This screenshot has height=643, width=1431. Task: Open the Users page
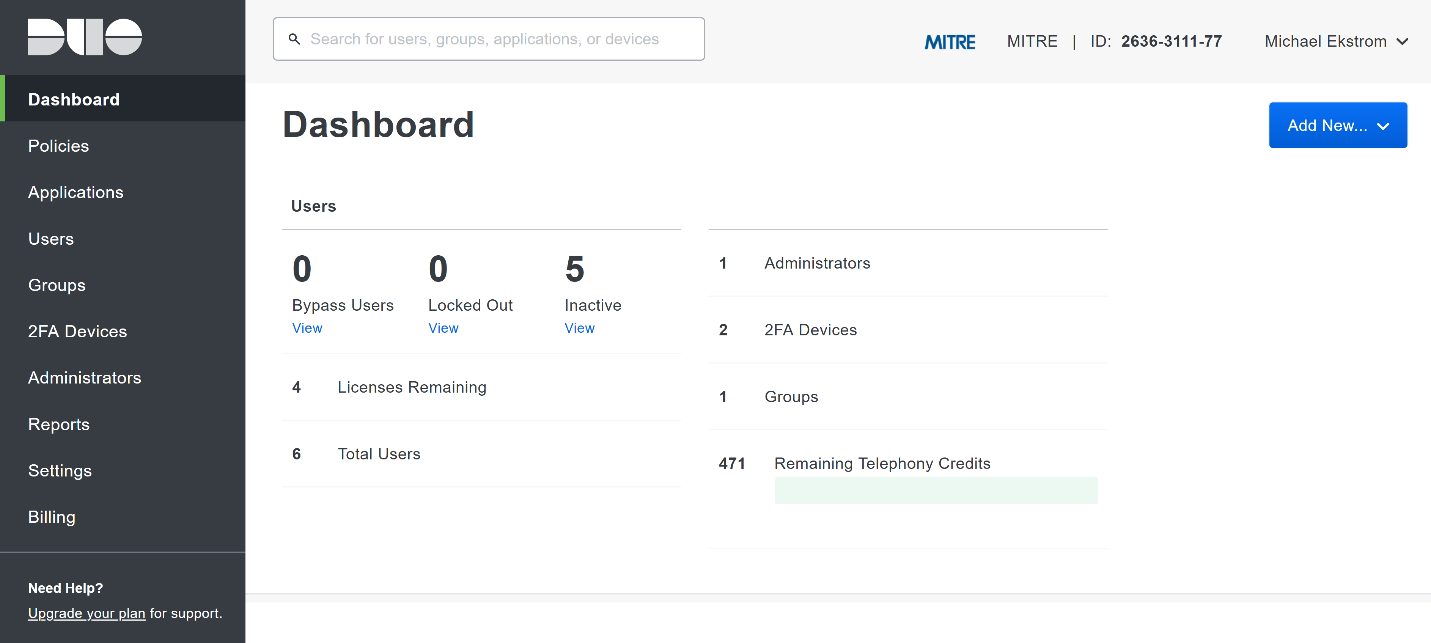tap(51, 238)
